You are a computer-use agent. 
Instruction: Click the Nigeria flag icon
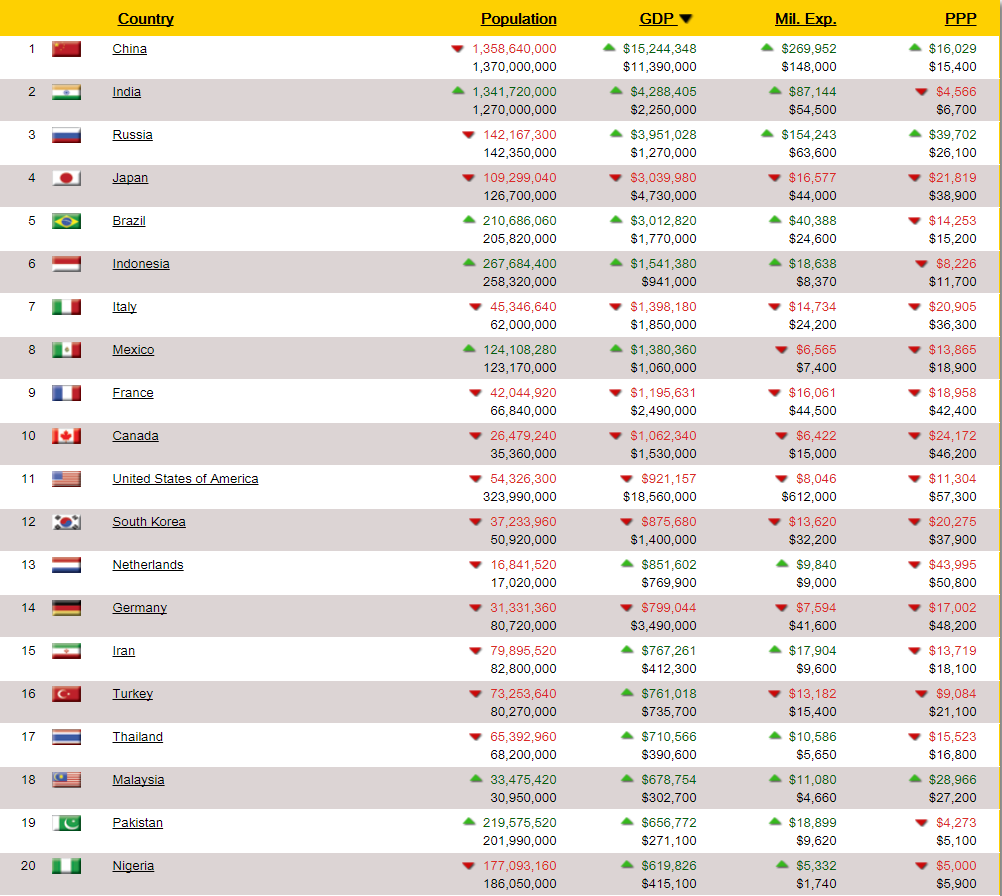click(66, 865)
